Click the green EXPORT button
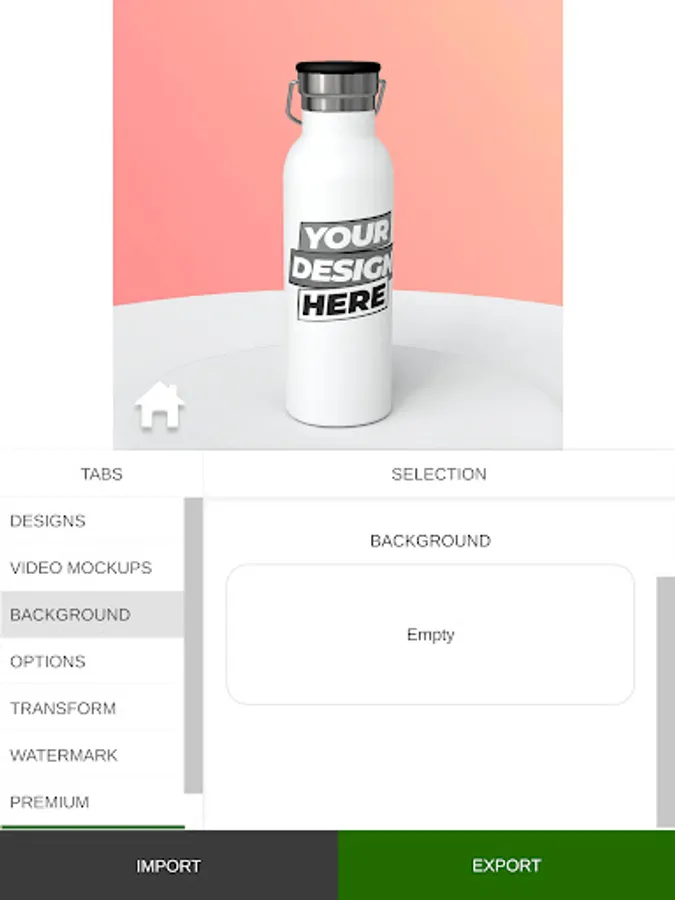 [x=507, y=866]
